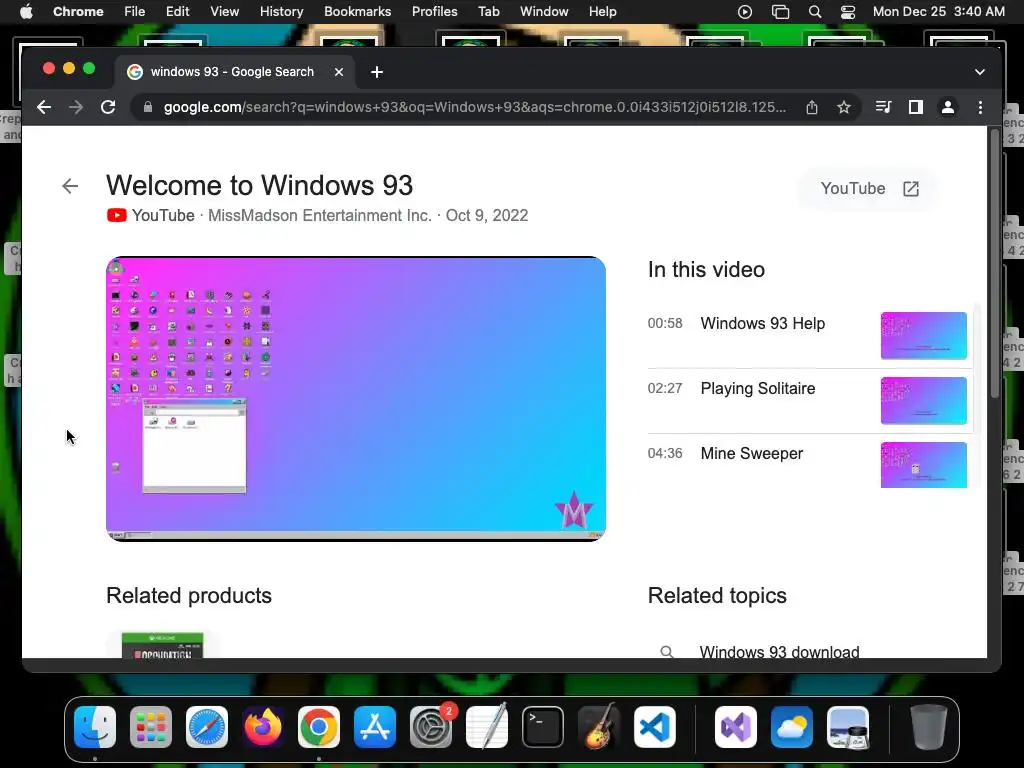Toggle the Chrome side panel icon
Screen dimensions: 1024x768
[x=916, y=107]
